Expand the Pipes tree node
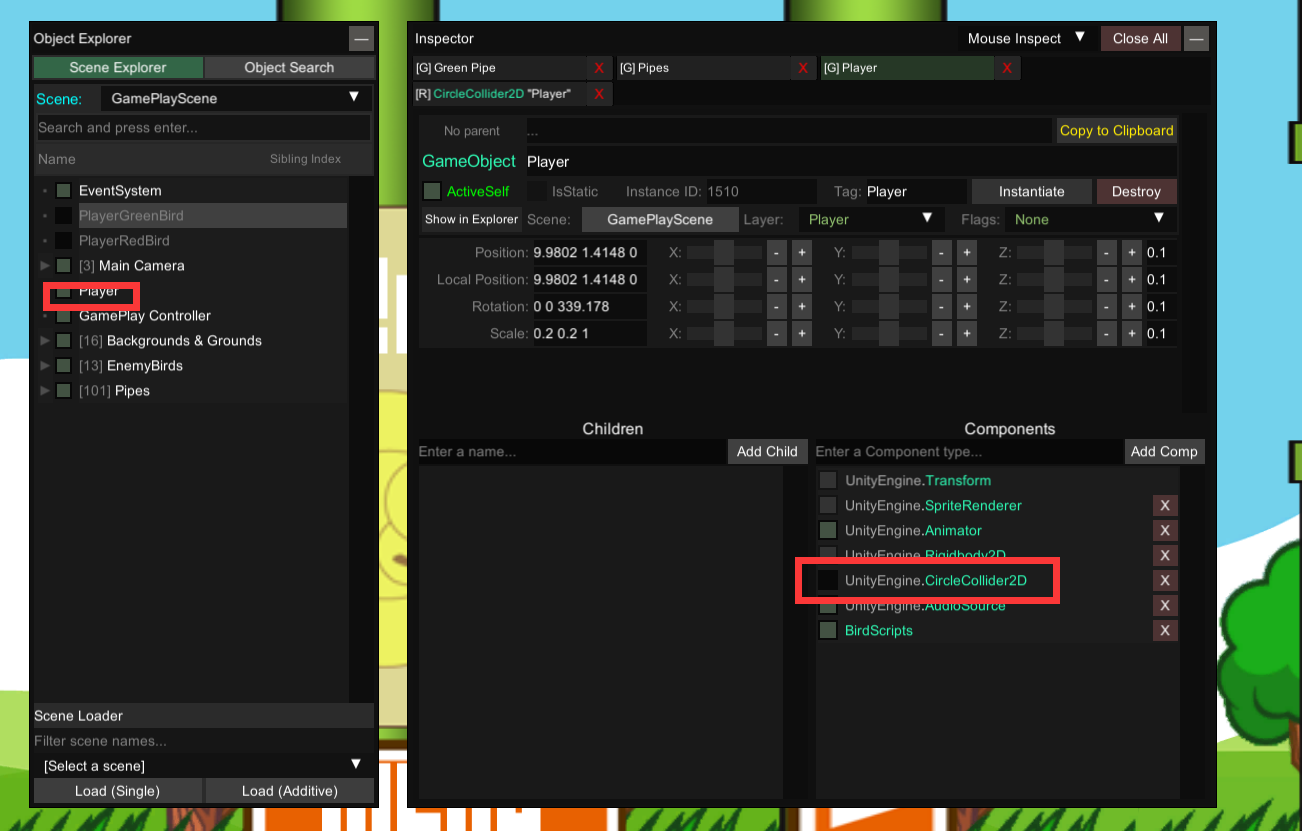This screenshot has width=1302, height=831. click(44, 391)
